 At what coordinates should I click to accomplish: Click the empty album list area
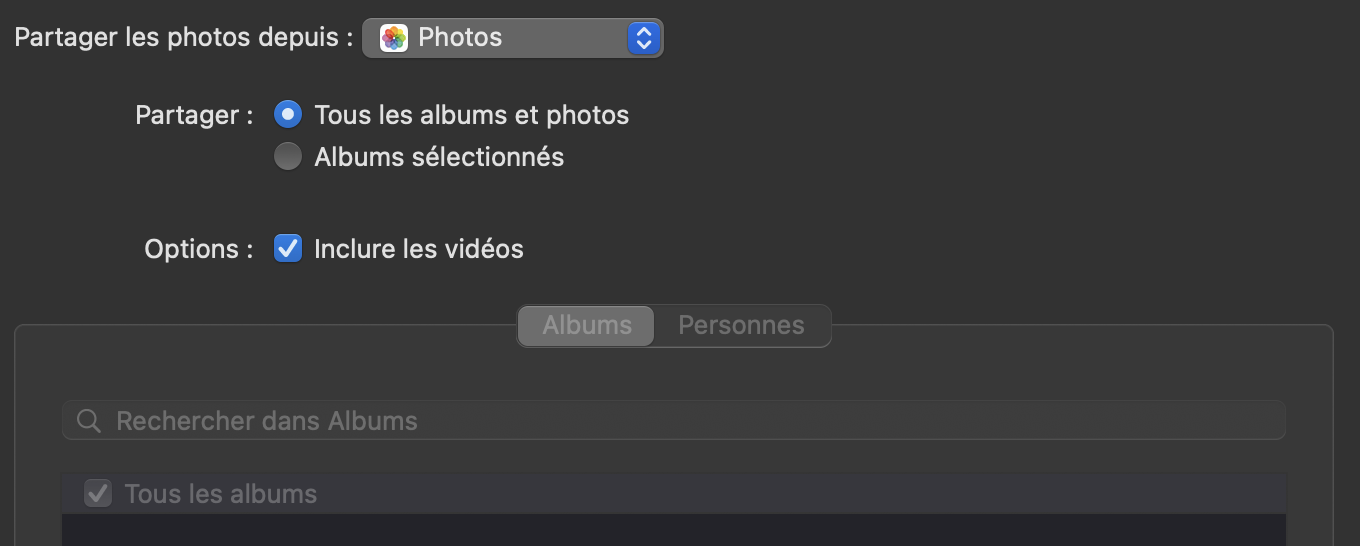[x=673, y=530]
